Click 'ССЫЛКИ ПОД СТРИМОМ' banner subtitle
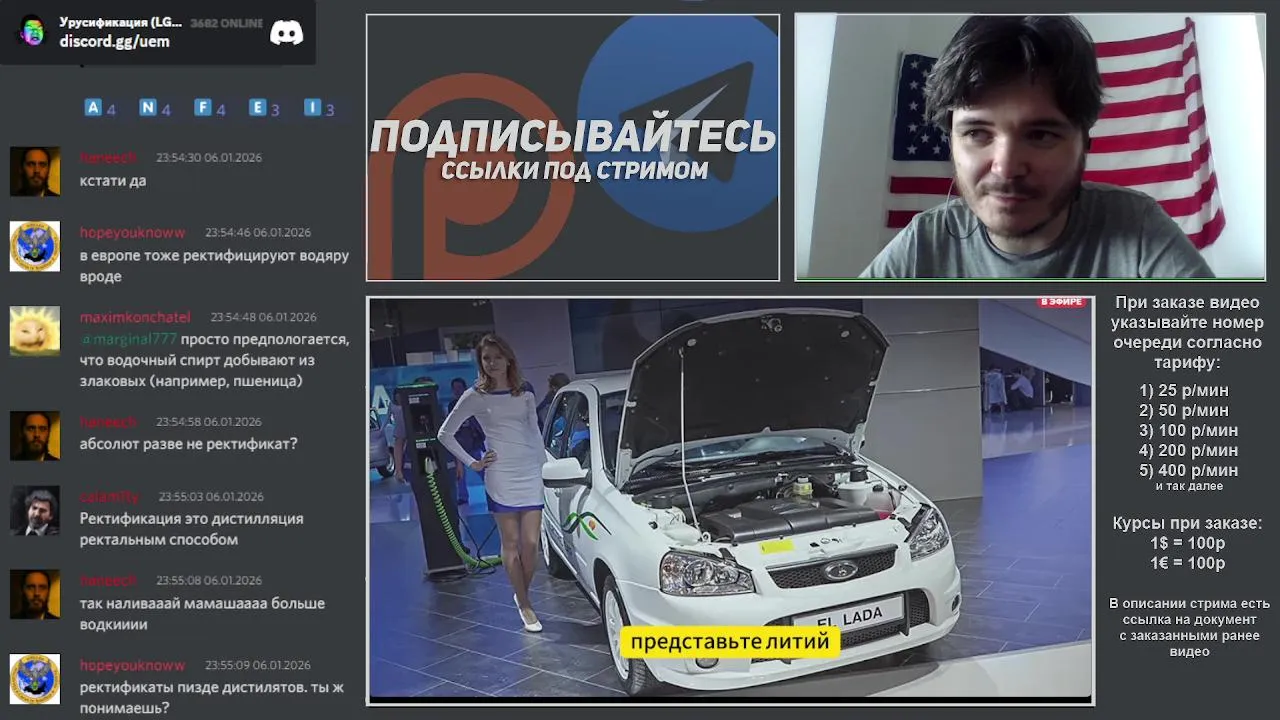This screenshot has height=720, width=1280. click(x=574, y=170)
